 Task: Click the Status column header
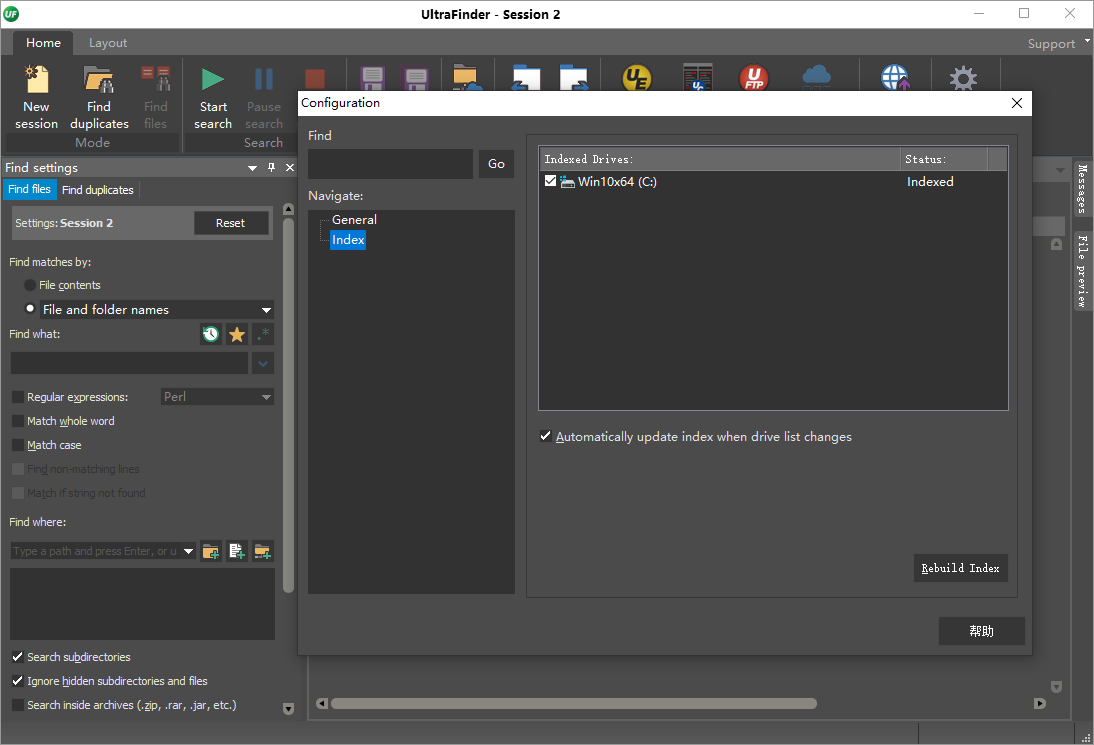[x=944, y=159]
